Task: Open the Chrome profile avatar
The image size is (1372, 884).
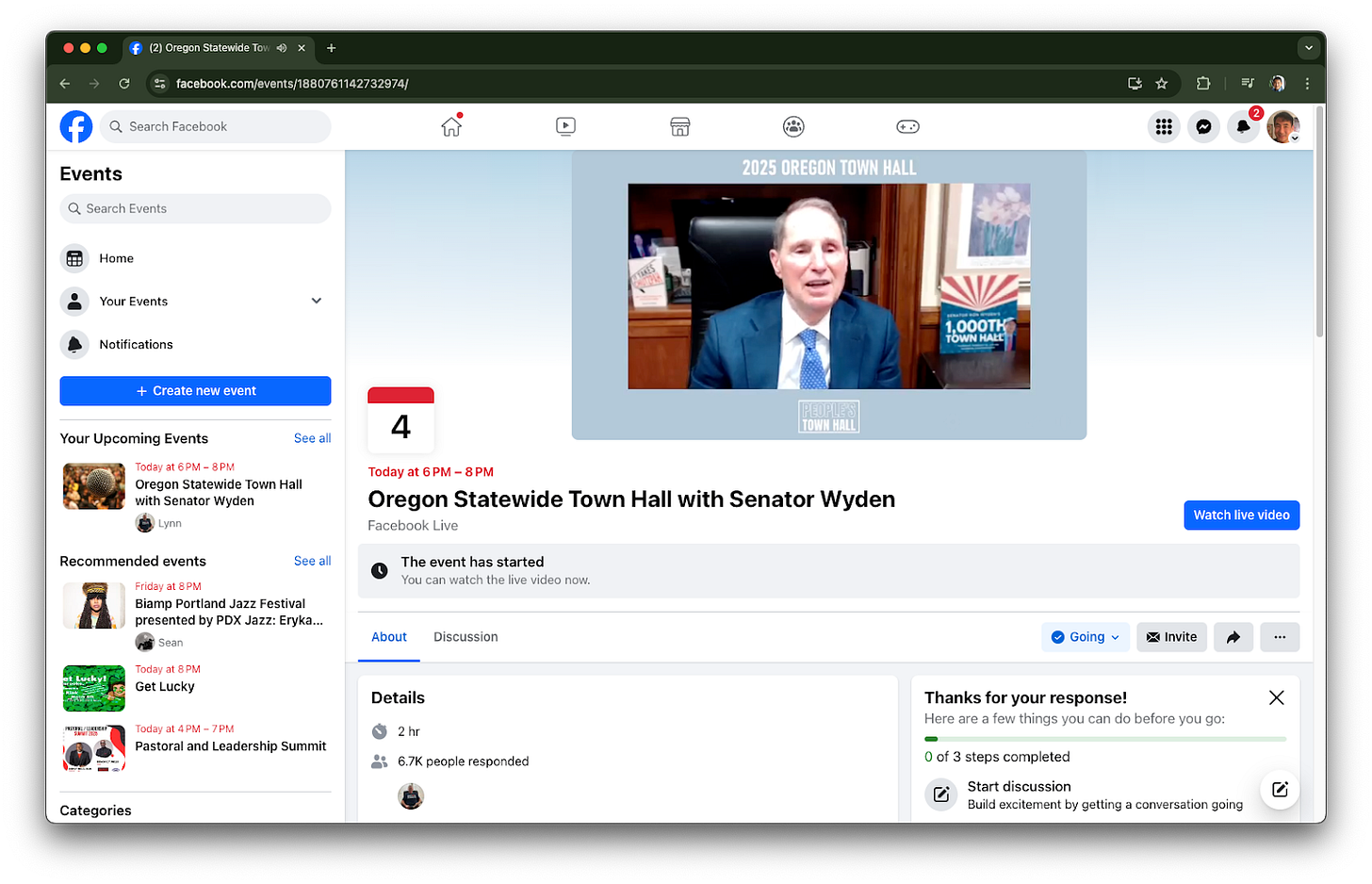Action: click(1278, 84)
